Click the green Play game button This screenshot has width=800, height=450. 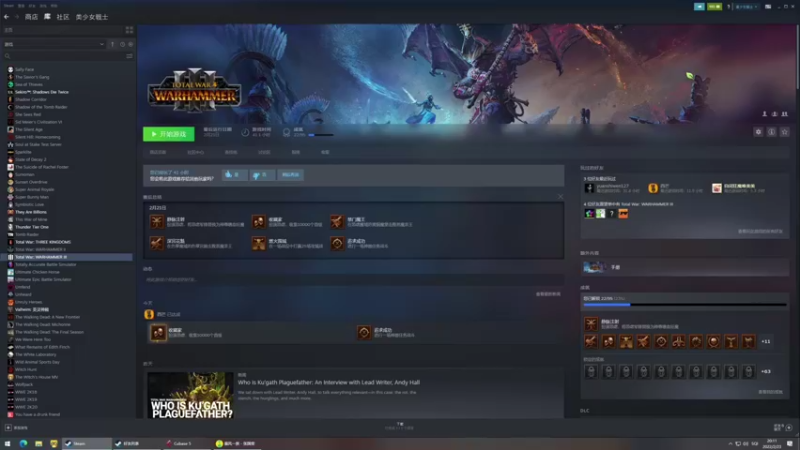point(168,134)
